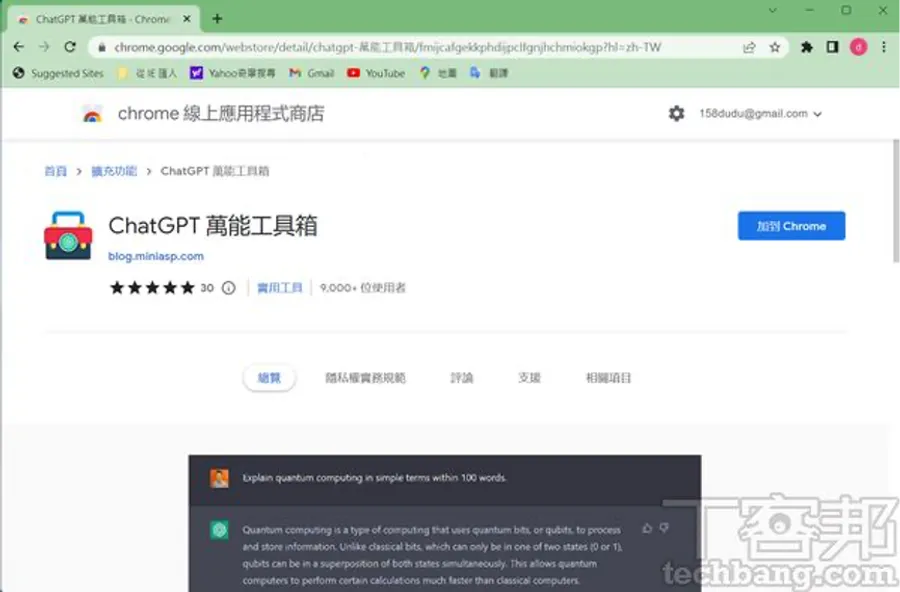This screenshot has width=900, height=592.
Task: Click the rating count 30
Action: pyautogui.click(x=207, y=288)
